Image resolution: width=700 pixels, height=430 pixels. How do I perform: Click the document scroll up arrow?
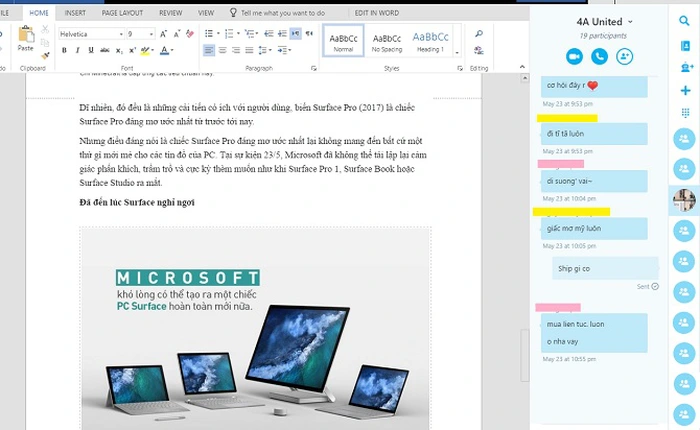pyautogui.click(x=525, y=78)
